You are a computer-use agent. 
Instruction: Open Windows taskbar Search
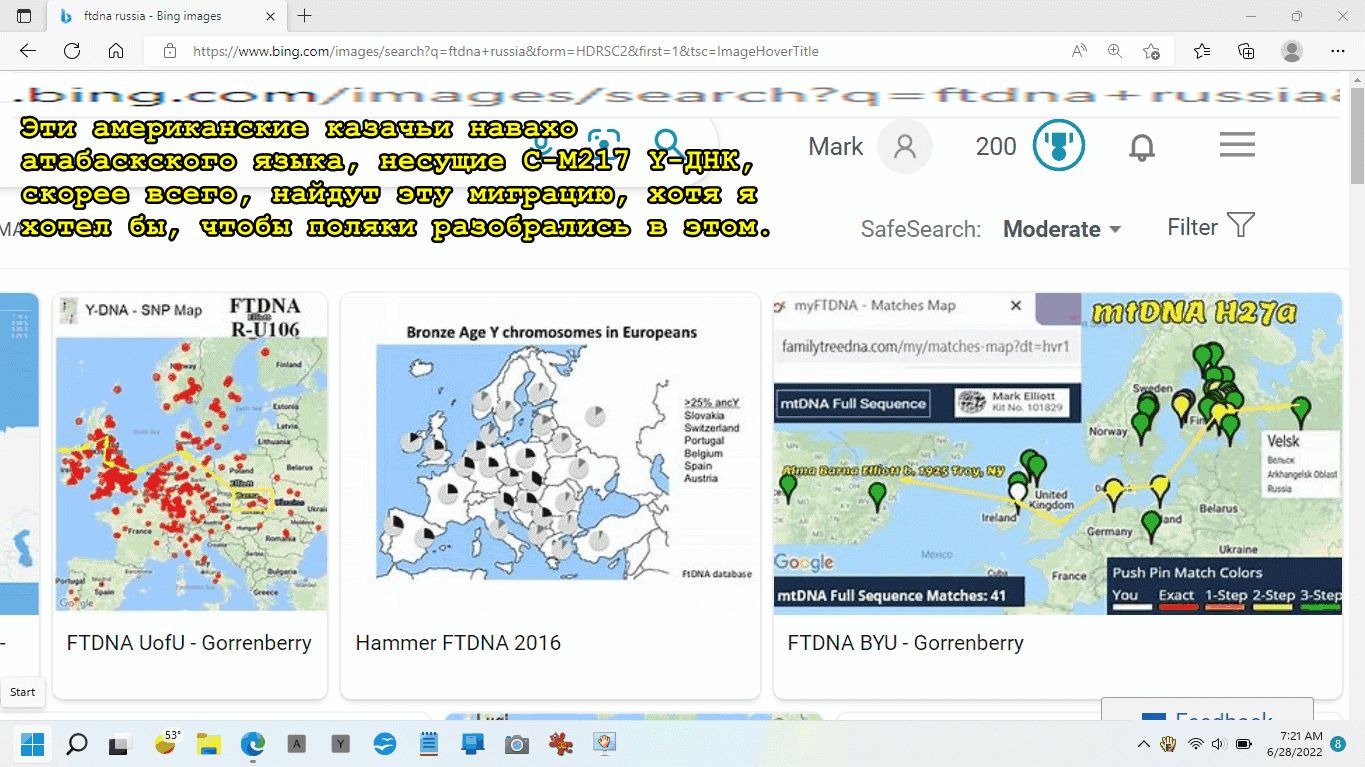76,744
